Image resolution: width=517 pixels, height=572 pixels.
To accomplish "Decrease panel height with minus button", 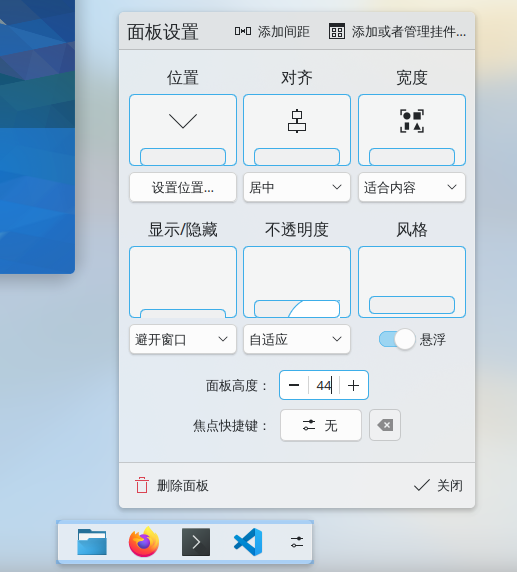I will (294, 385).
